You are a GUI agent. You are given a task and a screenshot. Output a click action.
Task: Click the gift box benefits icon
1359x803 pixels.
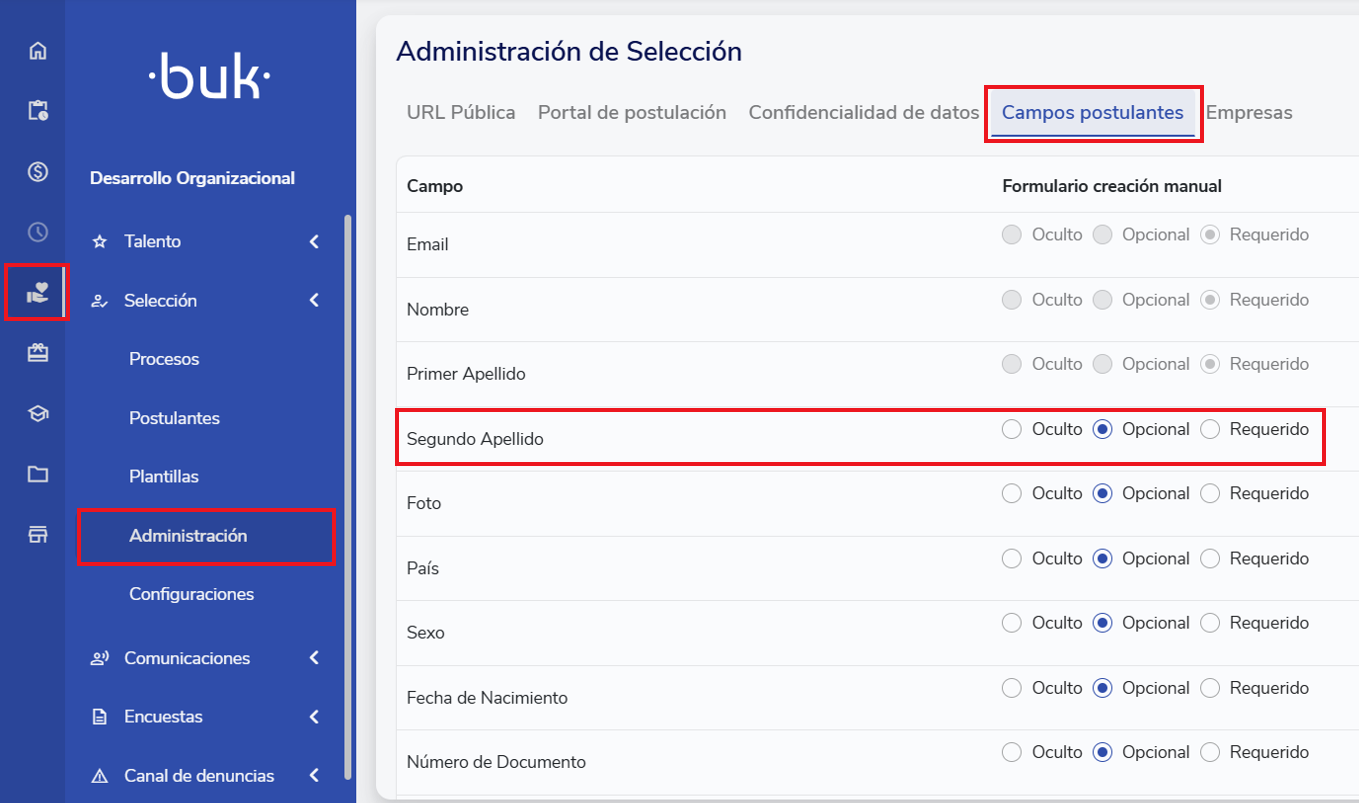click(x=38, y=353)
